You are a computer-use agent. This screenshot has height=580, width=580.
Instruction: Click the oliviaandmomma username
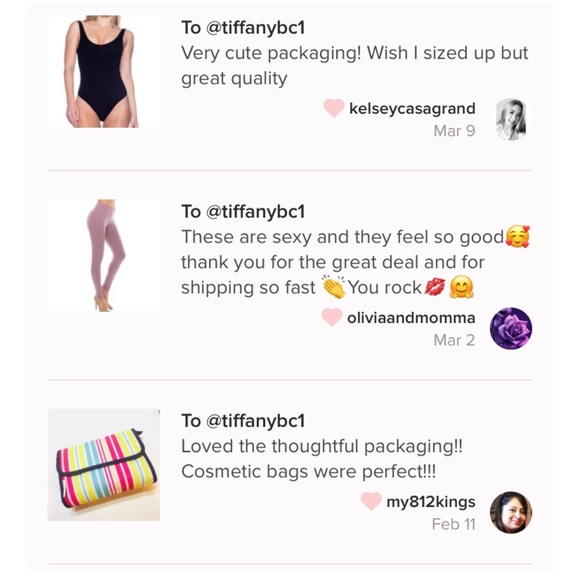pos(411,318)
